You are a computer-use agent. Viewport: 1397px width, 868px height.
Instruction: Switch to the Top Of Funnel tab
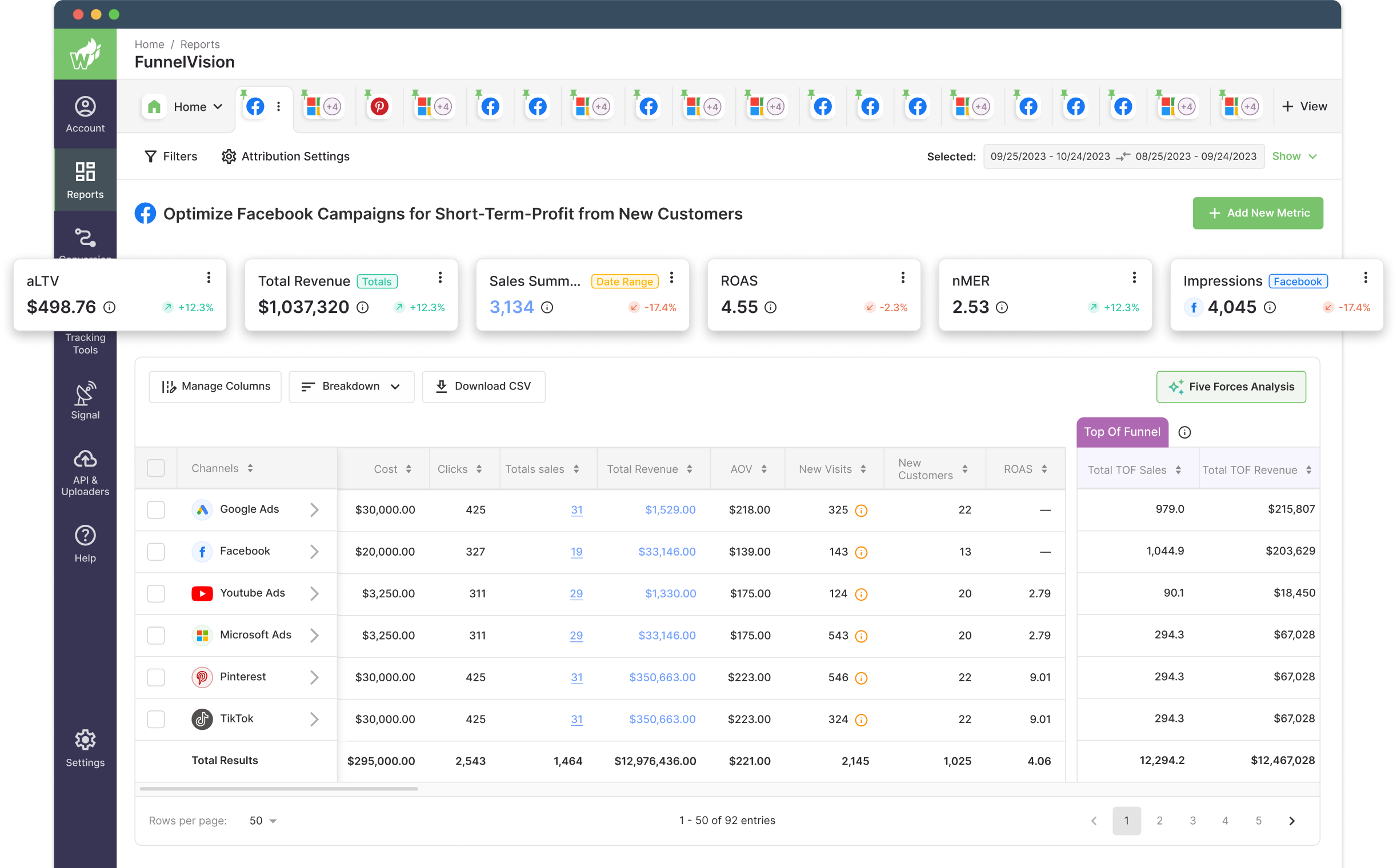pyautogui.click(x=1121, y=432)
